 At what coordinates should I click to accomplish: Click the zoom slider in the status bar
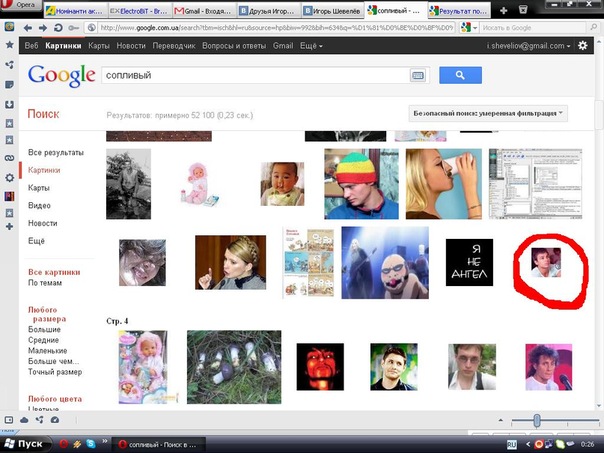[537, 421]
